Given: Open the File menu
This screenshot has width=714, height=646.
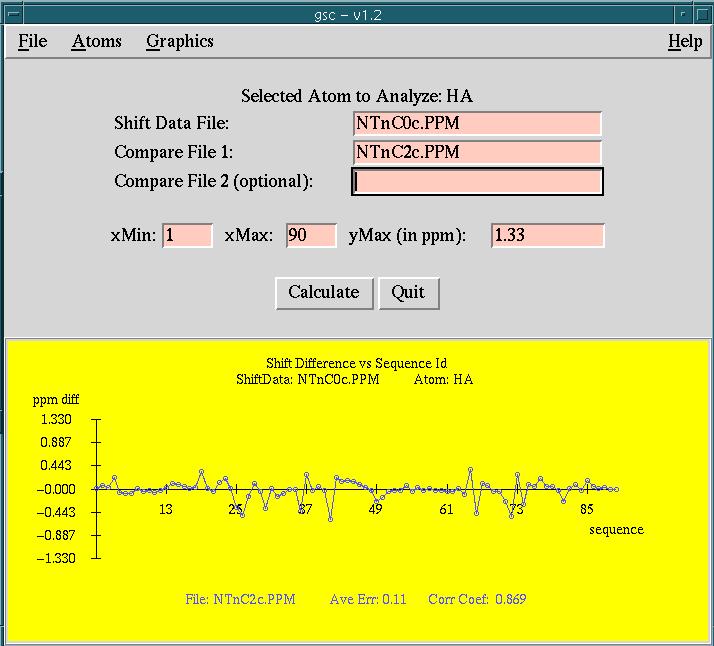Looking at the screenshot, I should pos(33,41).
